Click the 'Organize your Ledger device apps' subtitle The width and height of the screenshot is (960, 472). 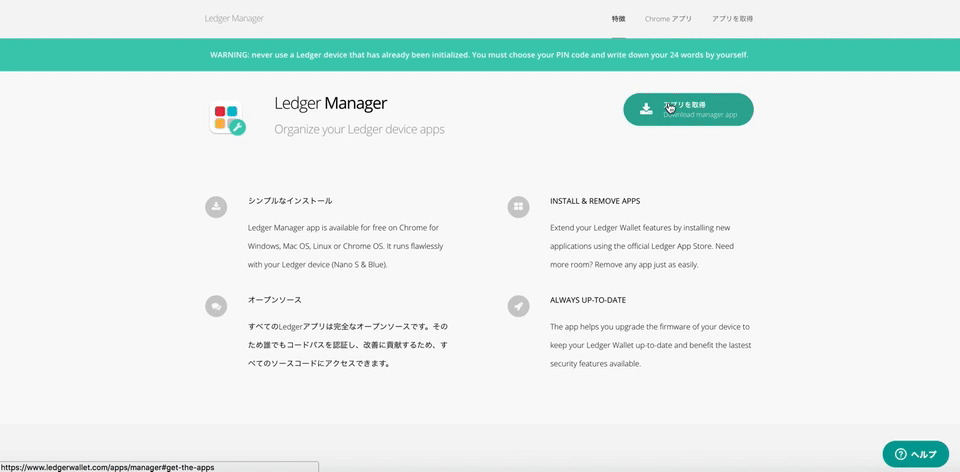coord(359,130)
